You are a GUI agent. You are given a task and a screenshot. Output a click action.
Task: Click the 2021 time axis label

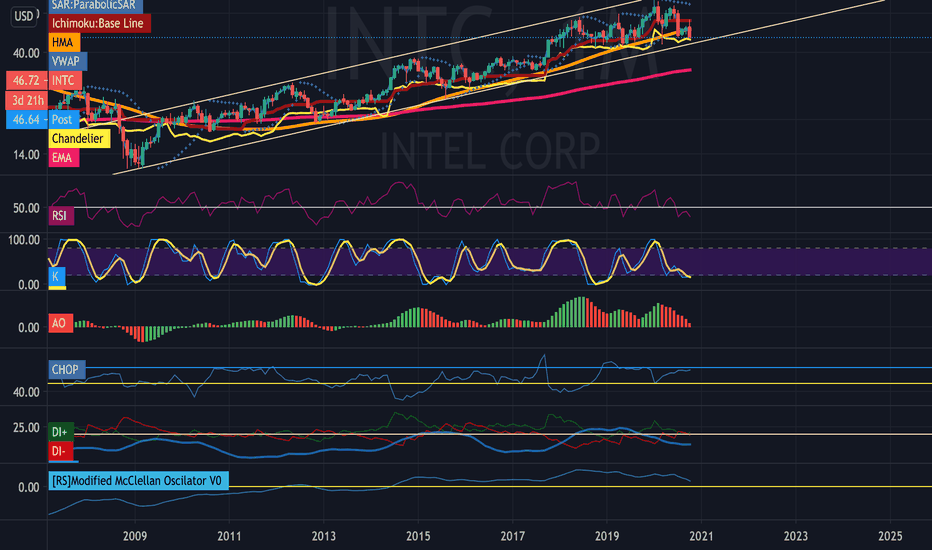coord(701,536)
